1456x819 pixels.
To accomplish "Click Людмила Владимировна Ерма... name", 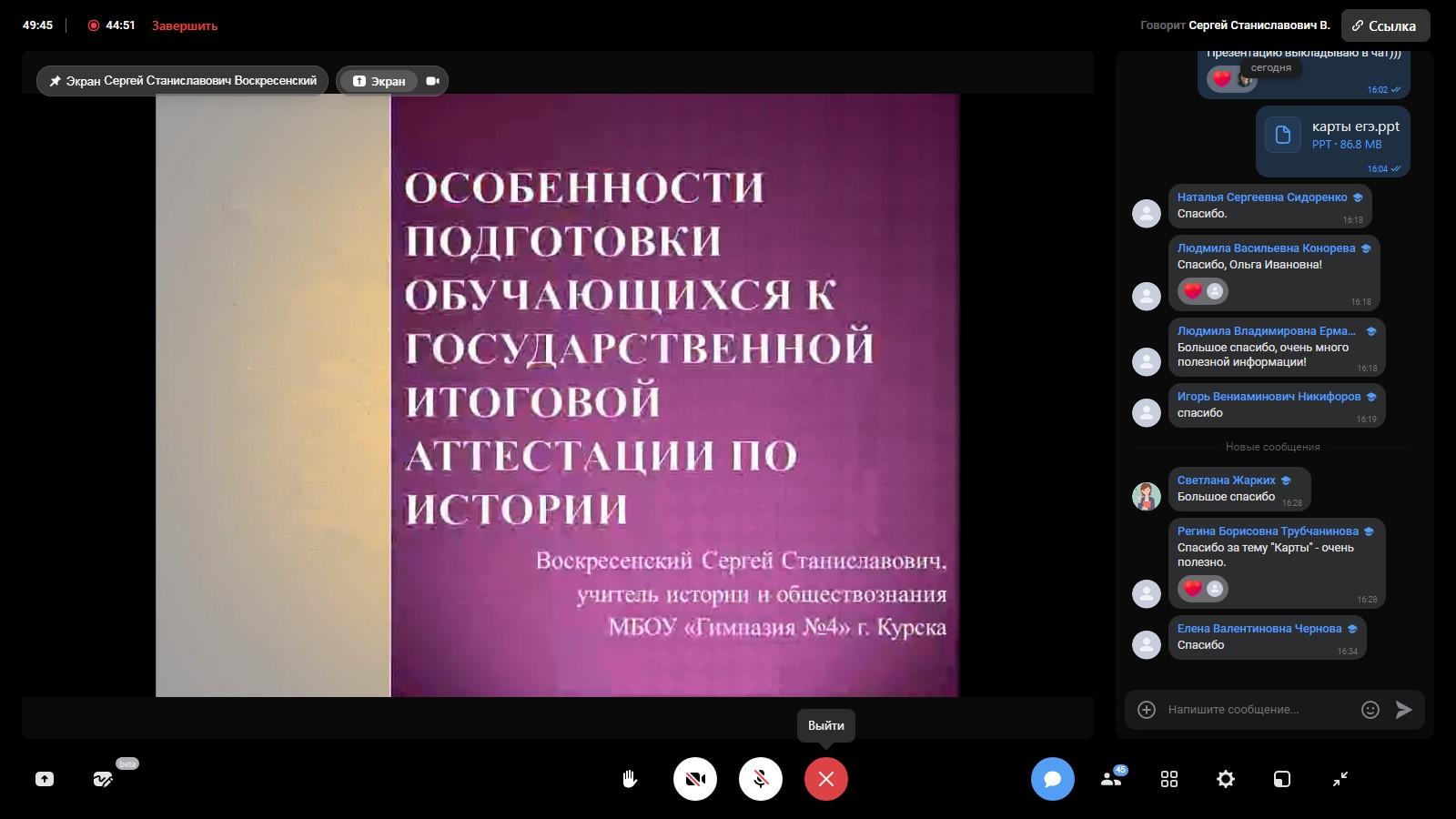I will pyautogui.click(x=1267, y=330).
